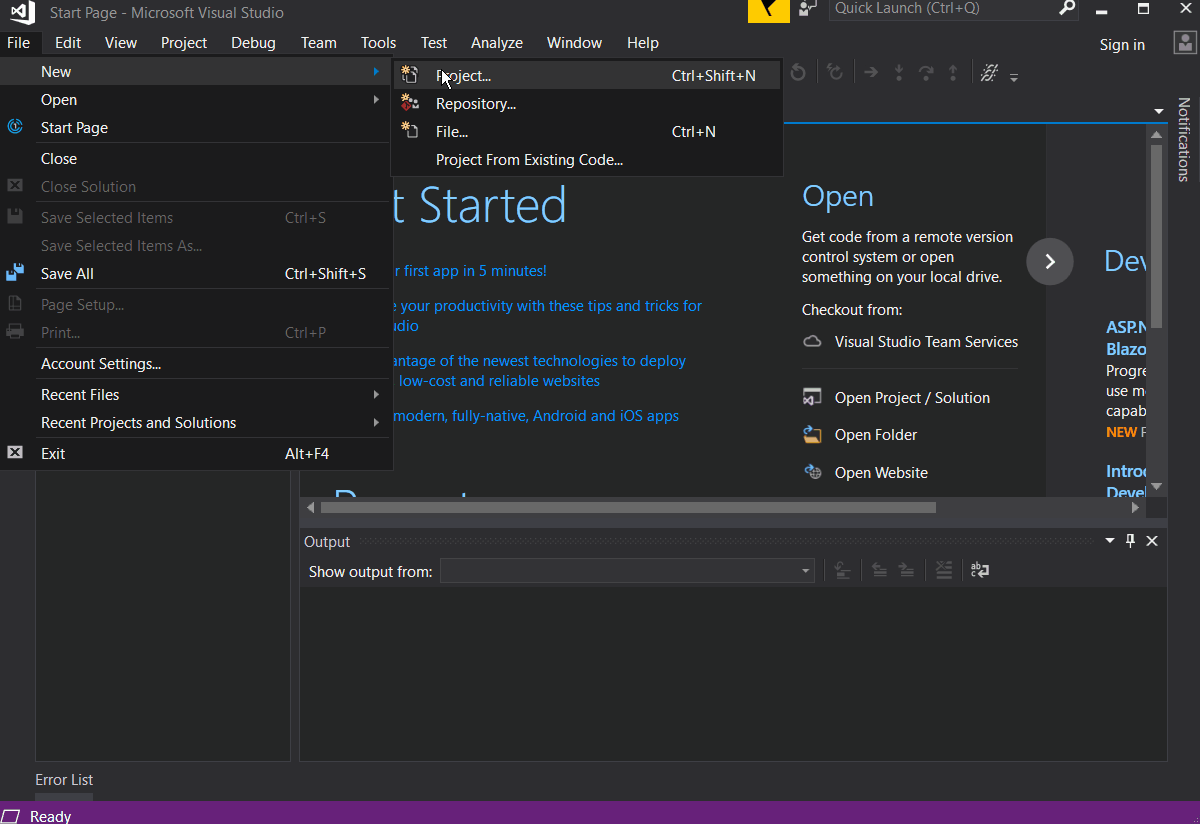Click the Step Into toolbar icon
Image resolution: width=1200 pixels, height=824 pixels.
(x=898, y=72)
